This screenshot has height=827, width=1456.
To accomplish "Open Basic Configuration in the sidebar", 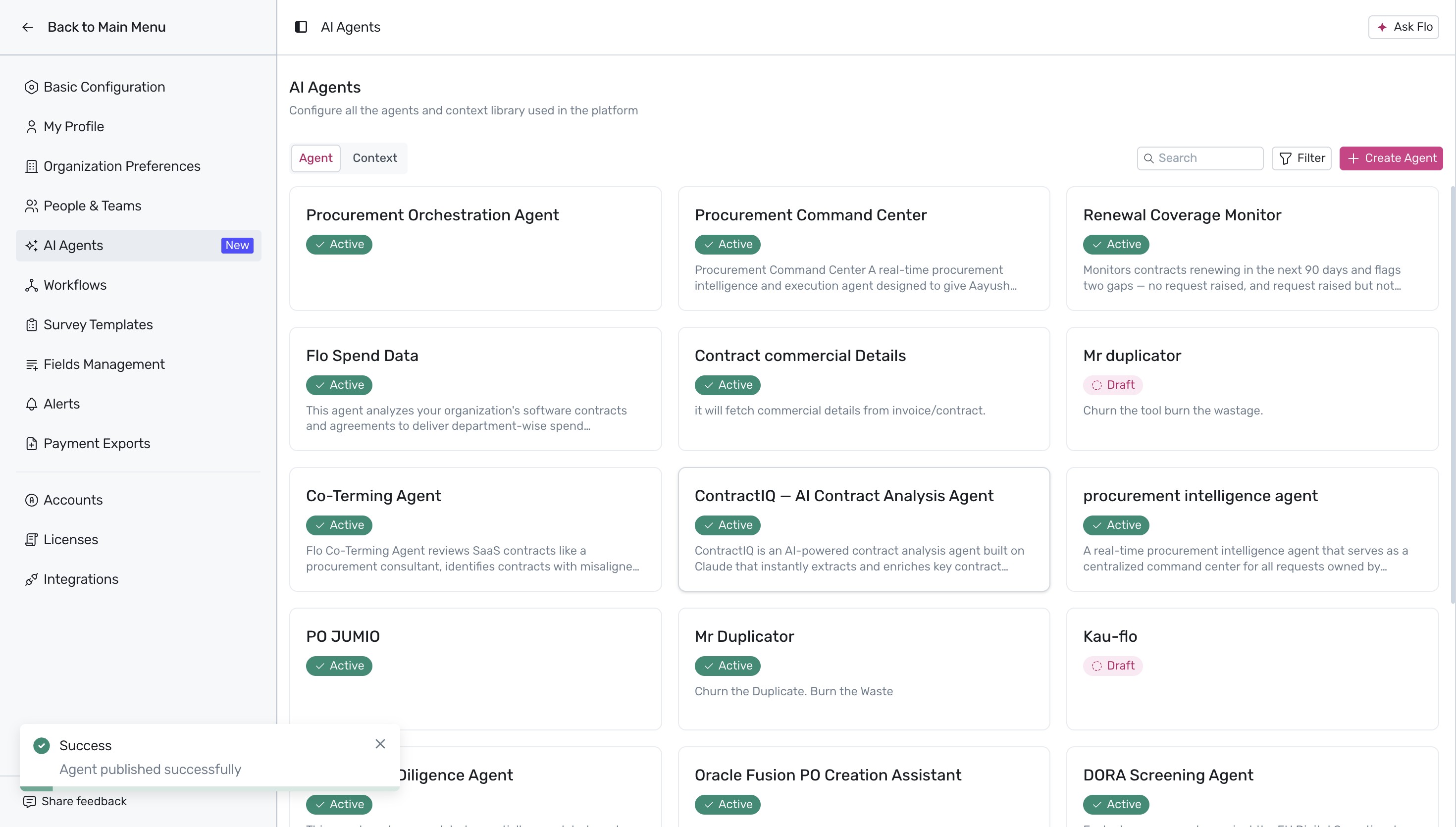I will [x=139, y=87].
